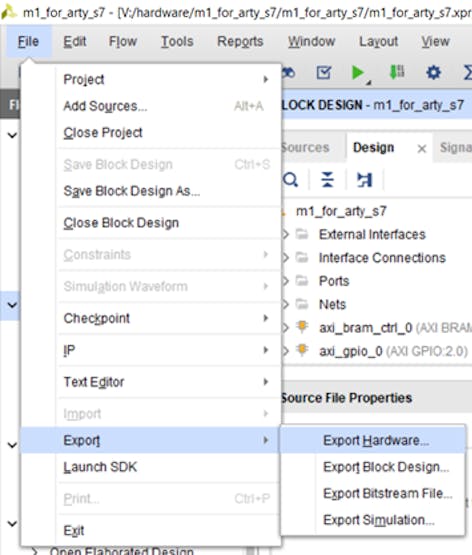472x555 pixels.
Task: Expand the Nets tree node
Action: point(286,304)
